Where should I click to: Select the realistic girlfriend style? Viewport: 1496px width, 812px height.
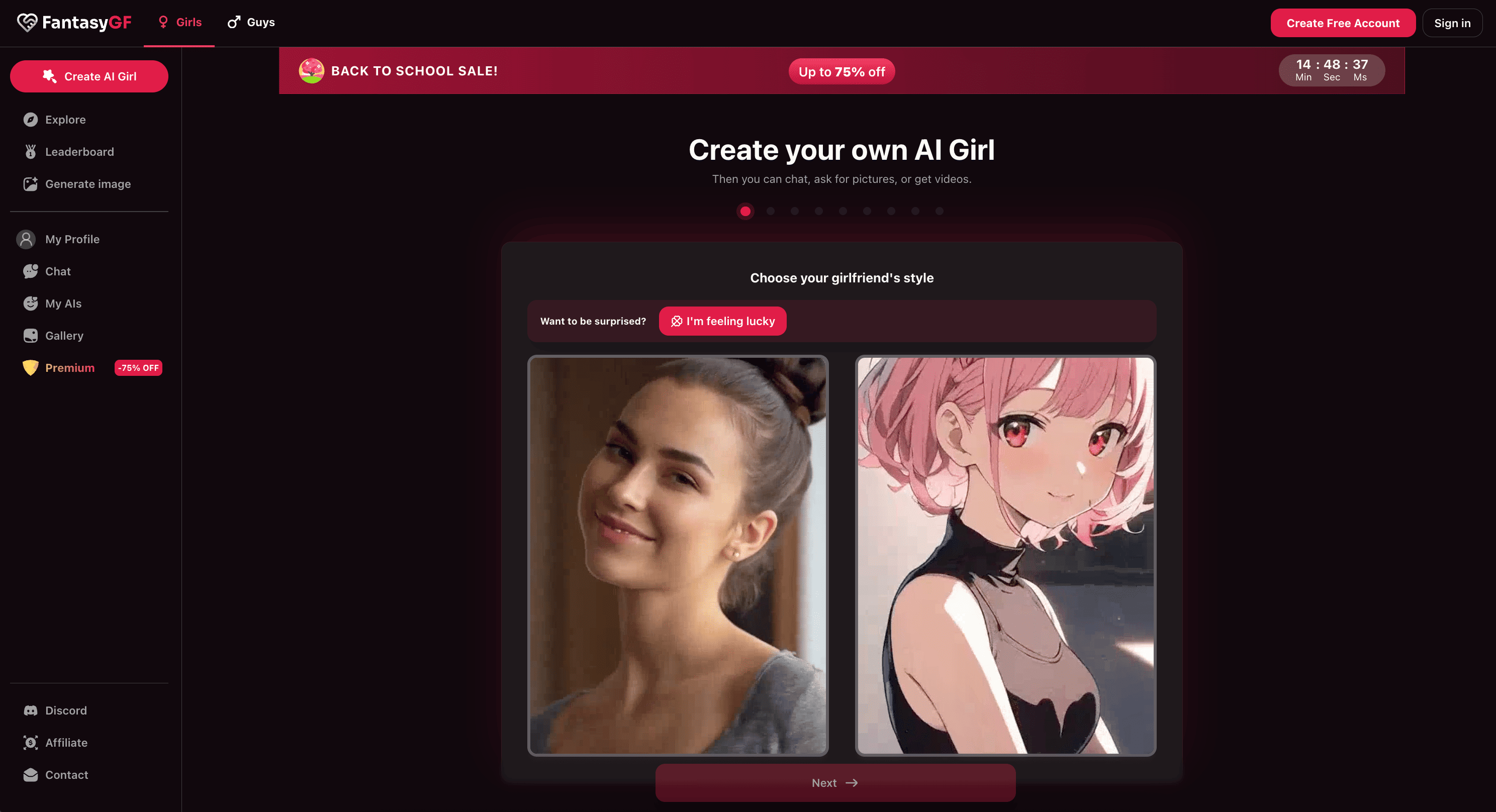coord(678,557)
